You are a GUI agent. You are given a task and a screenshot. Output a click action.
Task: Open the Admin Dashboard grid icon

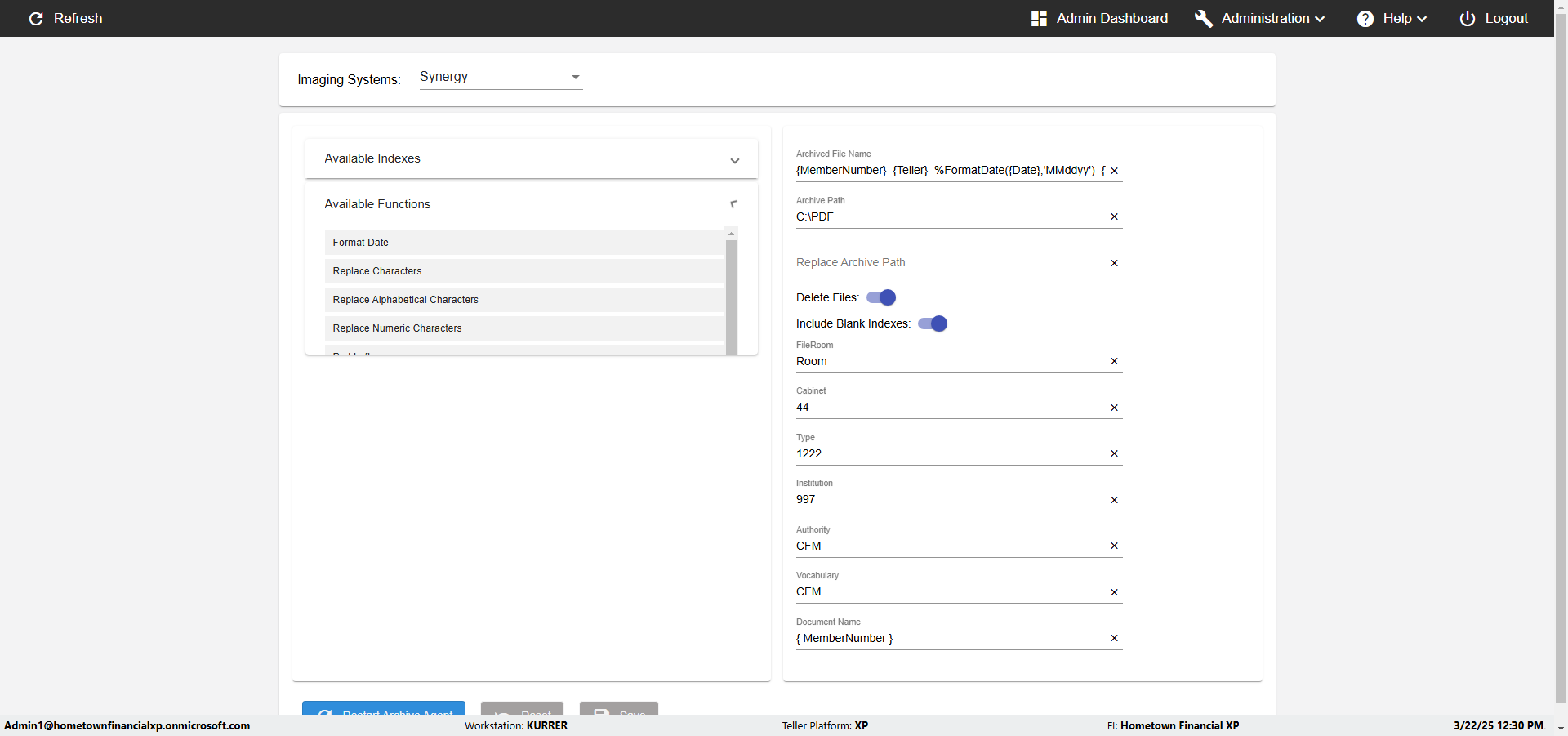click(1039, 19)
